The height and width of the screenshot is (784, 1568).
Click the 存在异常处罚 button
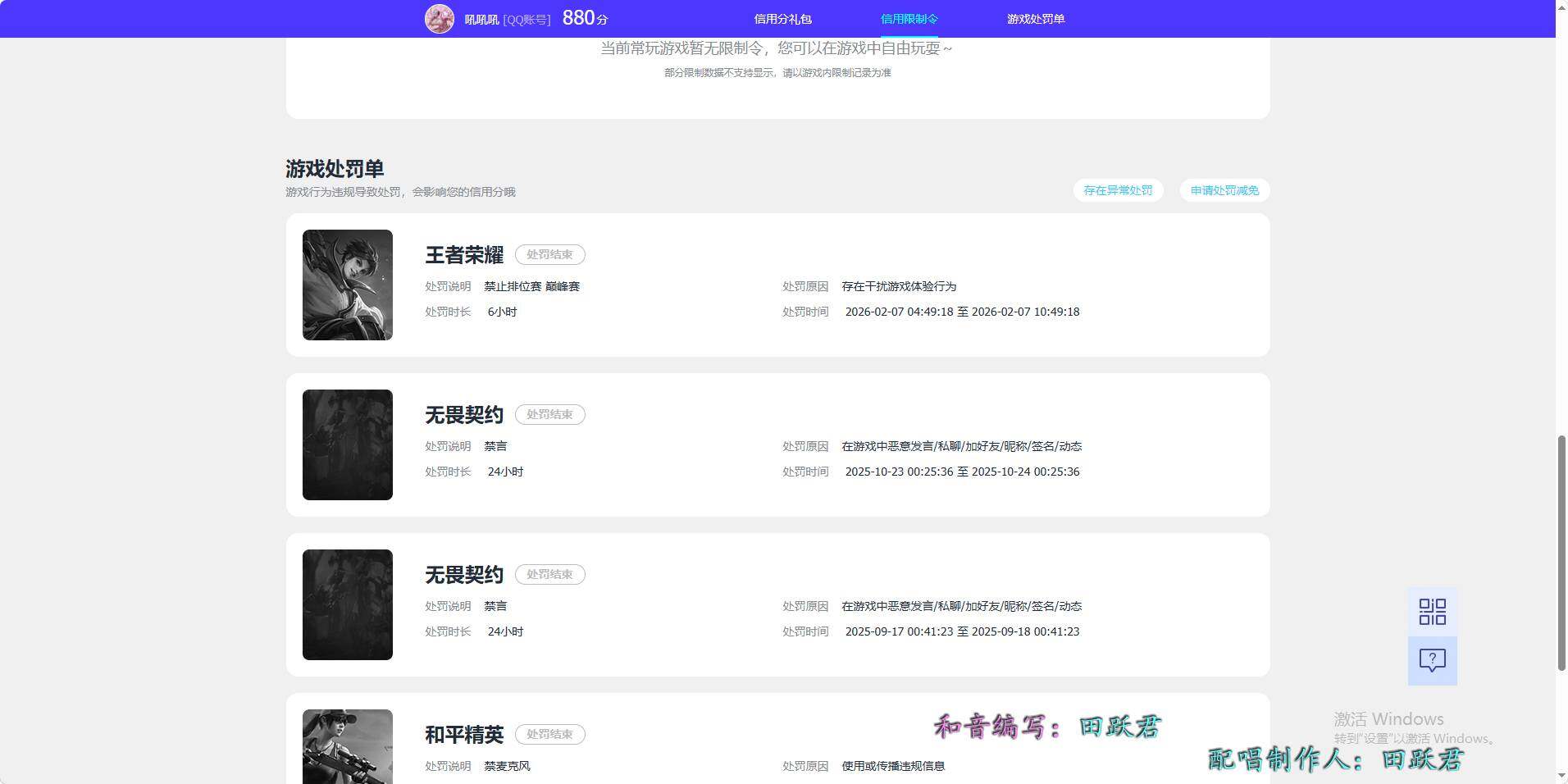pos(1118,190)
